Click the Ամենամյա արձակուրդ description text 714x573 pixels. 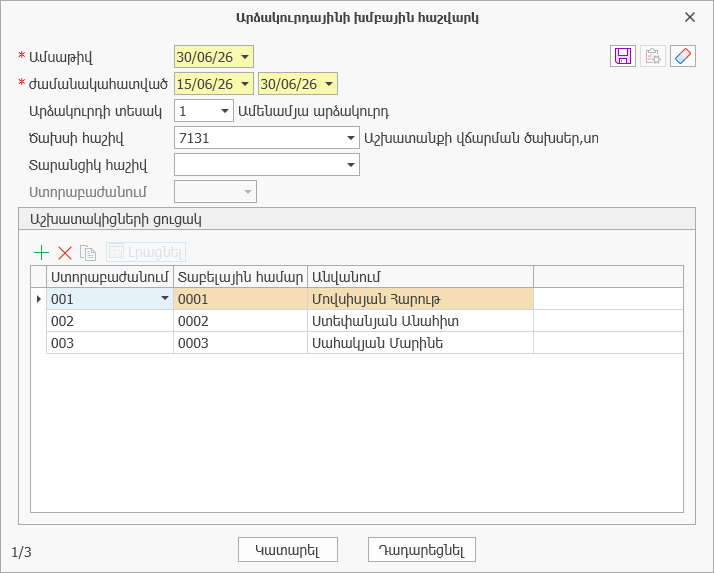(x=314, y=111)
